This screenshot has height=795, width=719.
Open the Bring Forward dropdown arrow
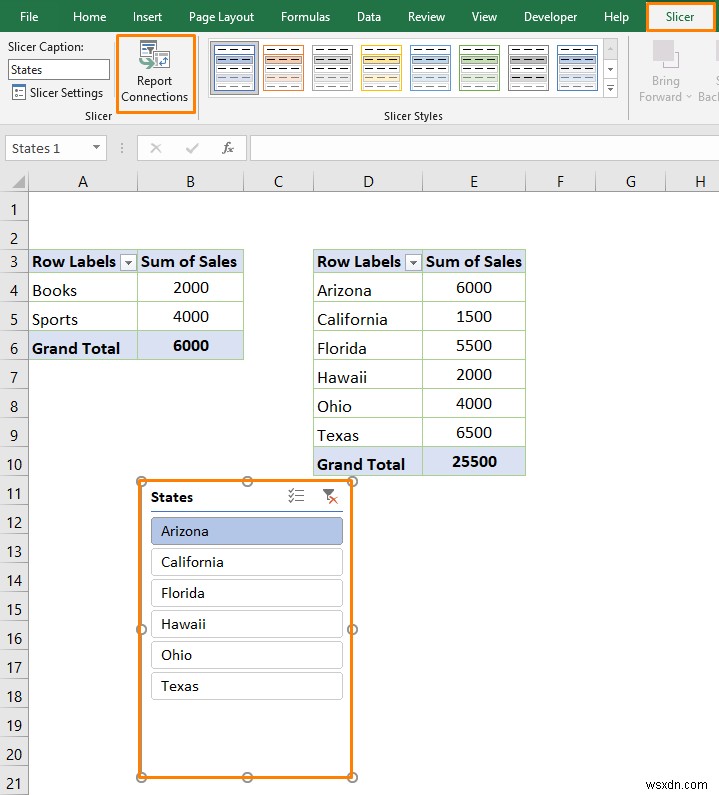click(689, 97)
